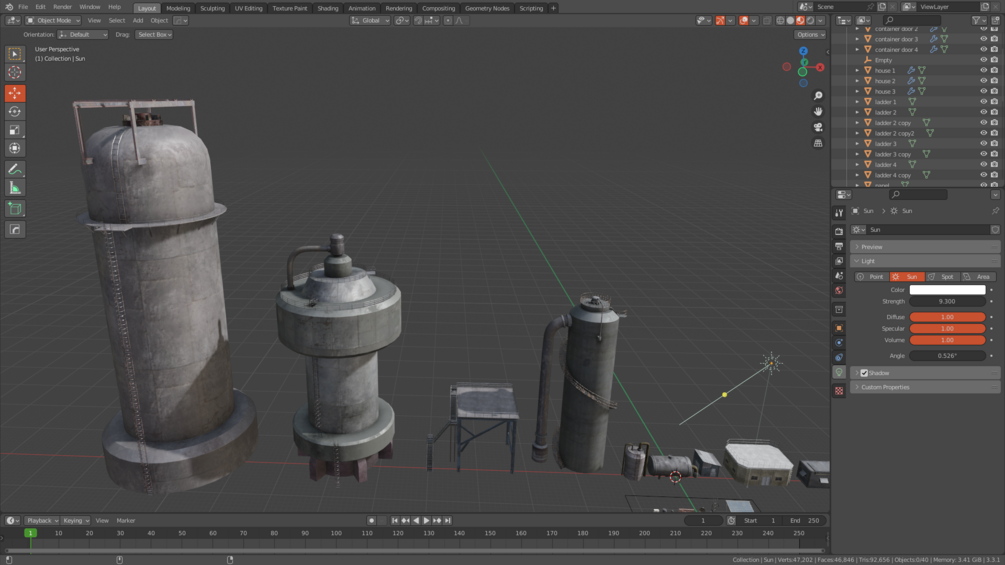Open the Scene properties tab
This screenshot has height=565, width=1005.
click(839, 275)
